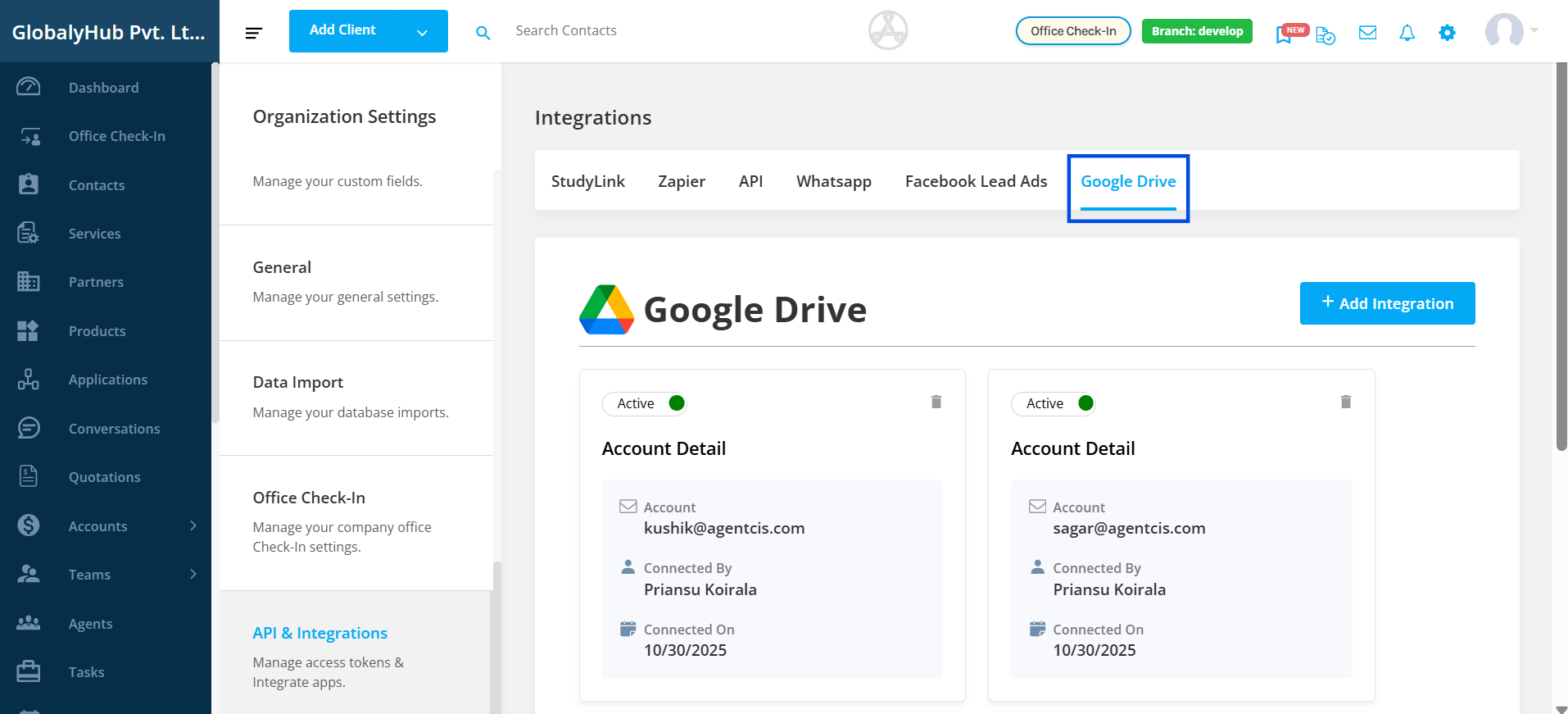Switch to the Zapier tab
The height and width of the screenshot is (714, 1568).
pos(681,181)
